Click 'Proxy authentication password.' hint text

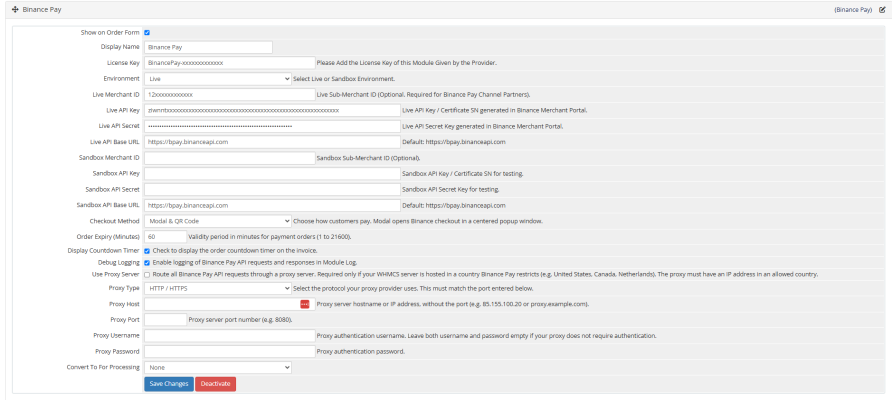tap(361, 352)
